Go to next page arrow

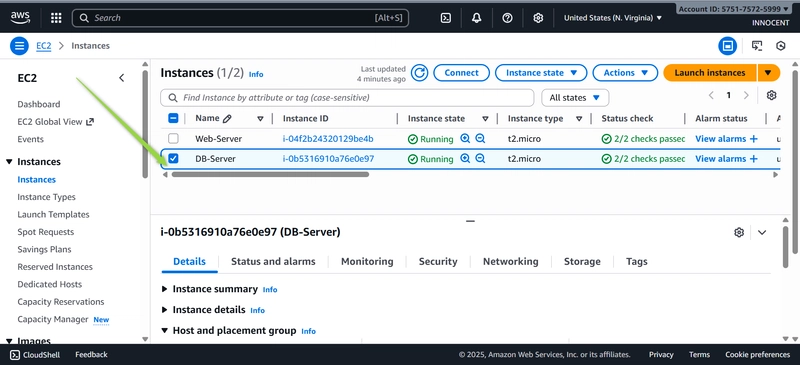click(x=746, y=95)
